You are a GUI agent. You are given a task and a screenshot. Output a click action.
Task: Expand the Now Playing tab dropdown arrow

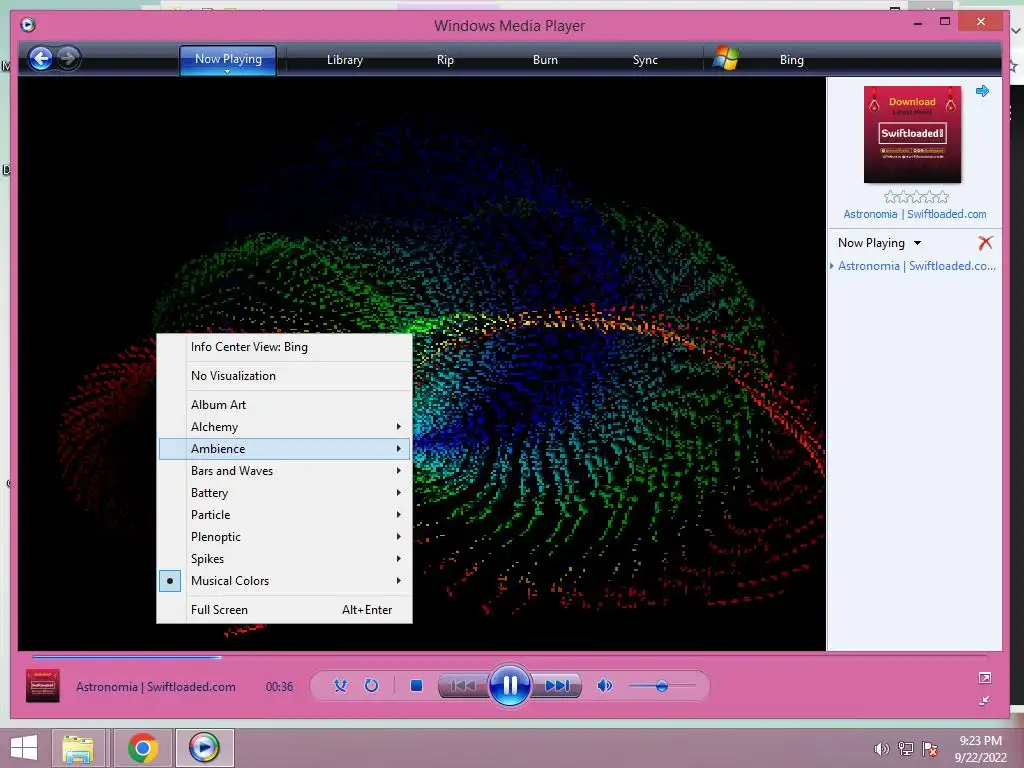click(227, 71)
